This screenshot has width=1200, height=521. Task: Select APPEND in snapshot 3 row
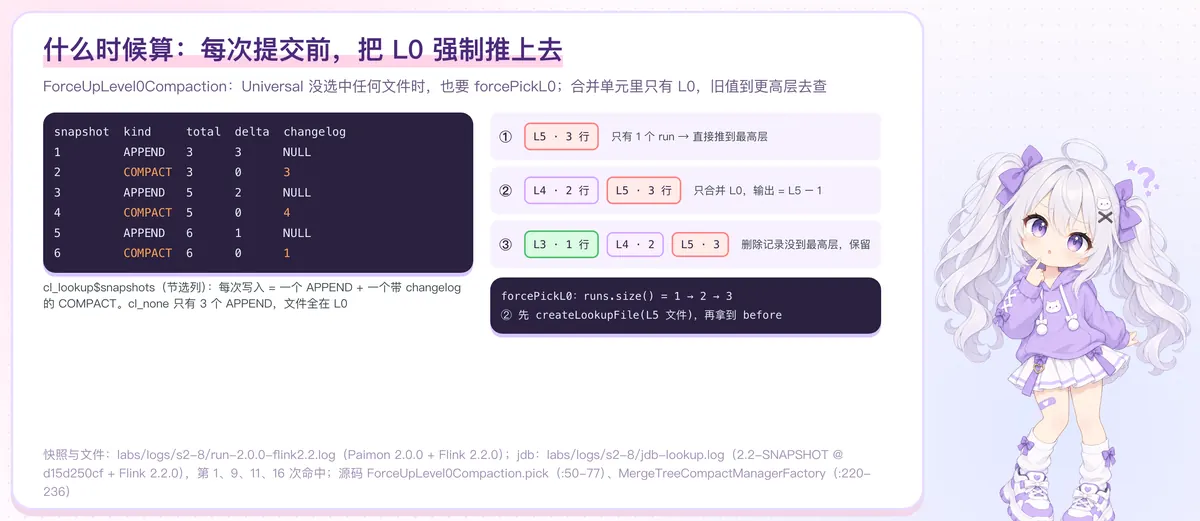coord(144,192)
